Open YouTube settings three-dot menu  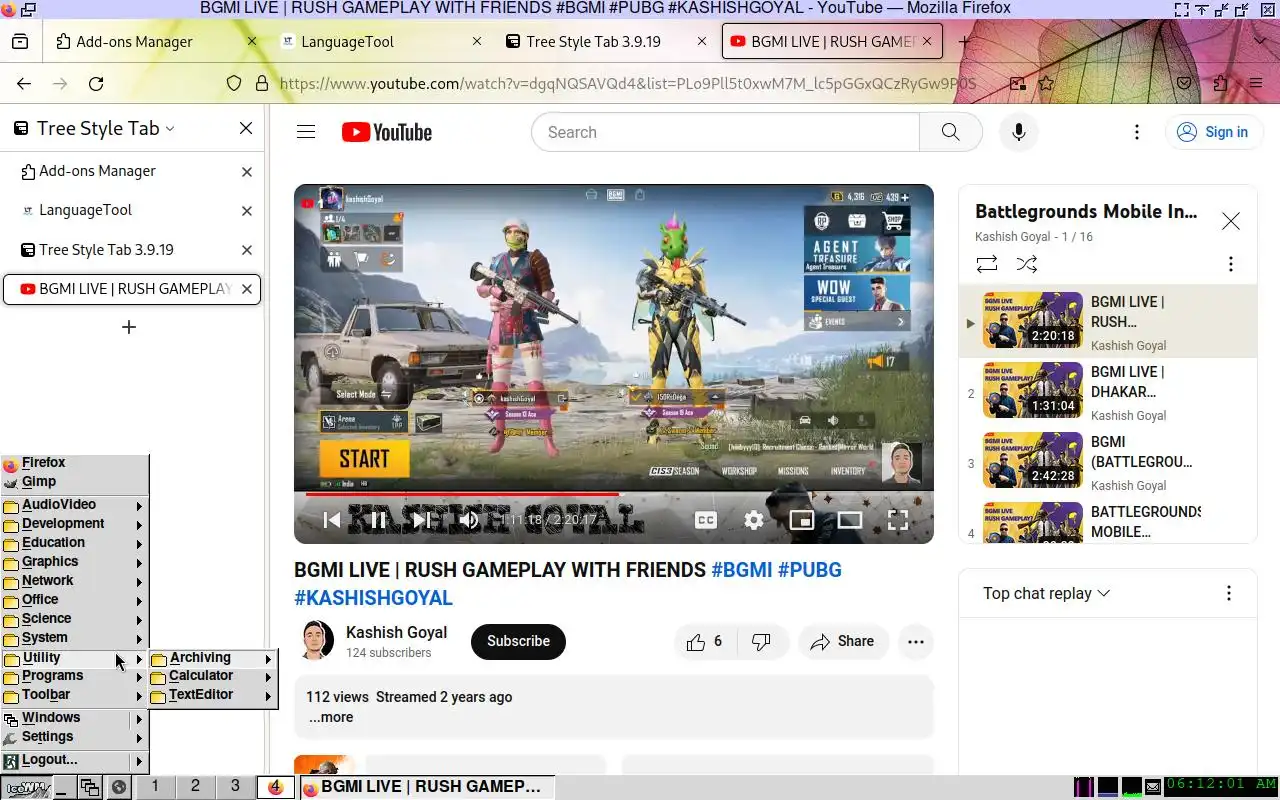(x=1136, y=132)
